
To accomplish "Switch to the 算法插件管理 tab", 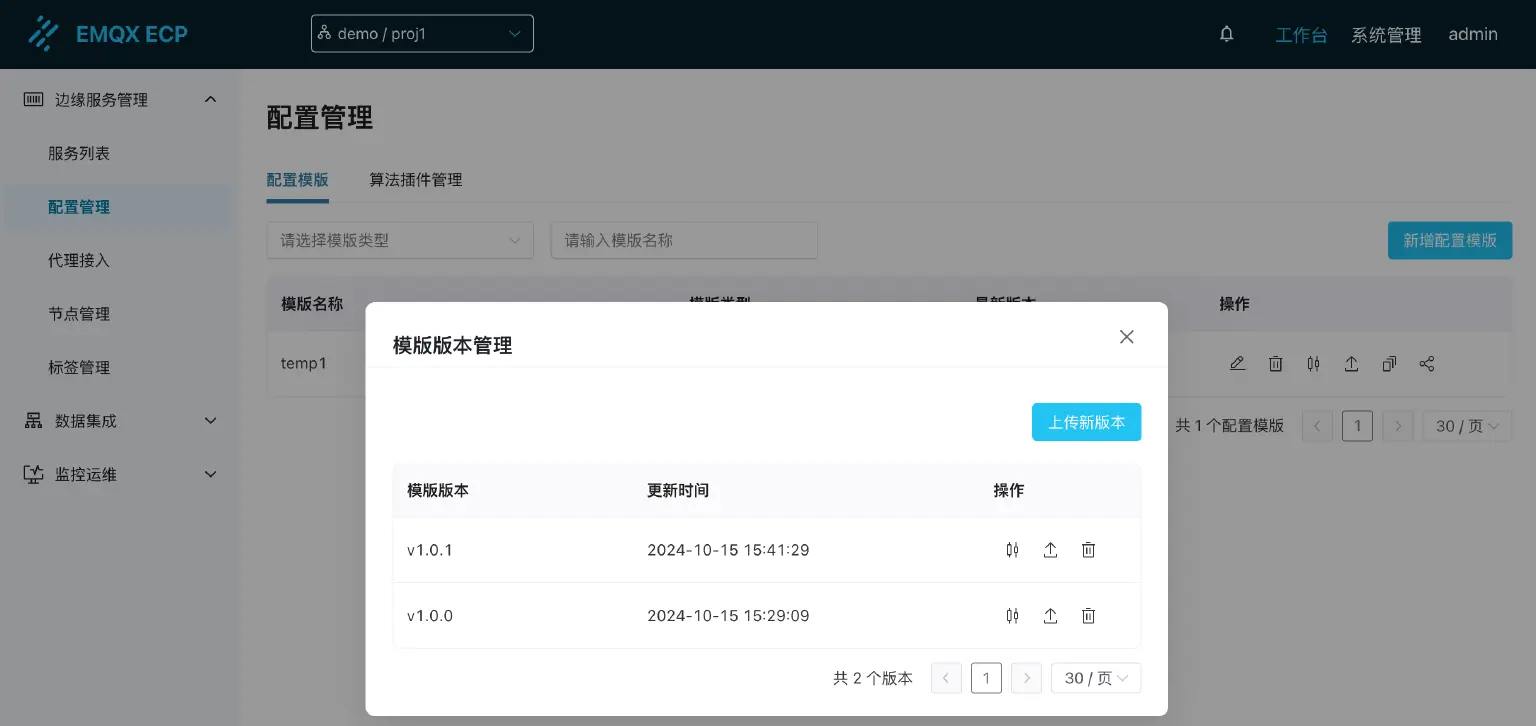I will 414,180.
